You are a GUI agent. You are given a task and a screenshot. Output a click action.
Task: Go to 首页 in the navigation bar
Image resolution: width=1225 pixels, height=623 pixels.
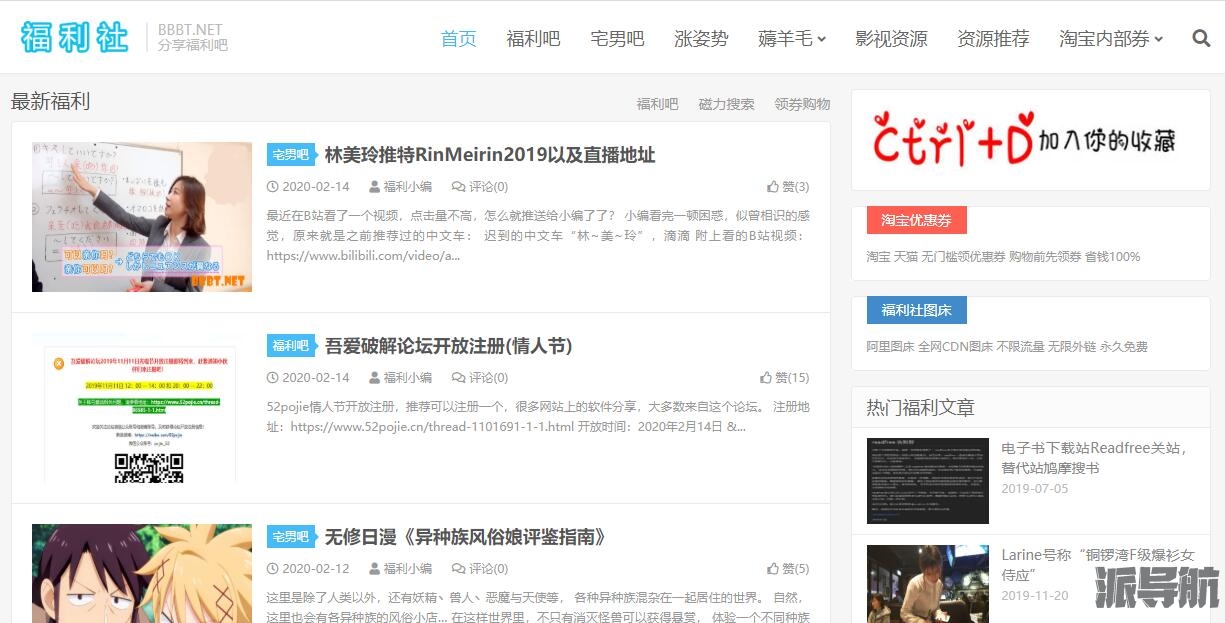459,39
